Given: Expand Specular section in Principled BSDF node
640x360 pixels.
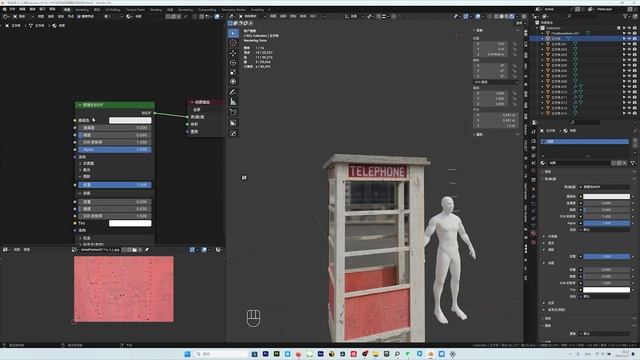Looking at the screenshot, I should (80, 170).
